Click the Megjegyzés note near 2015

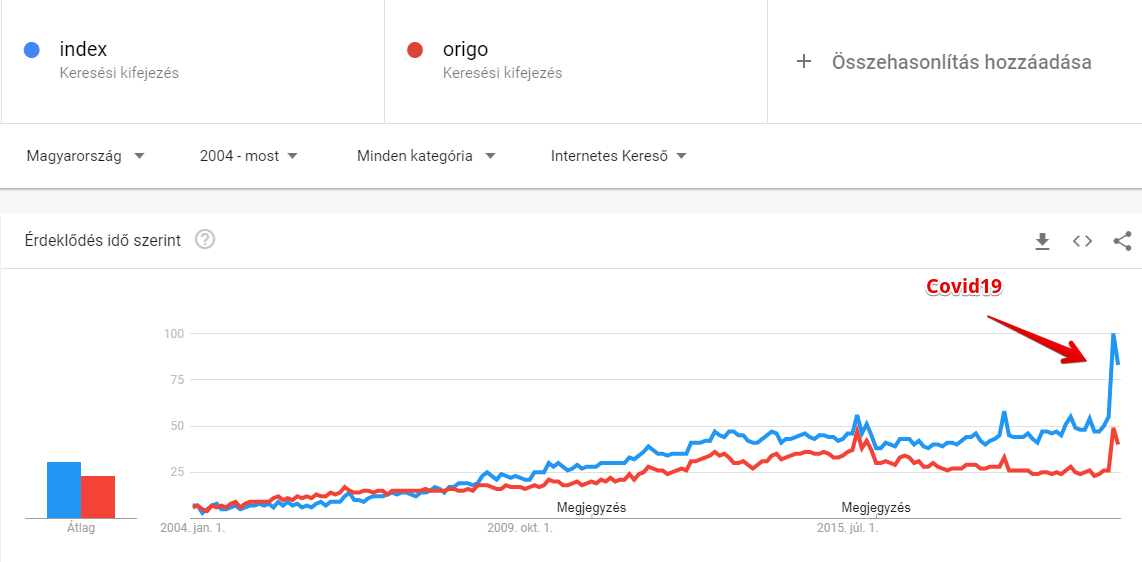click(x=875, y=507)
